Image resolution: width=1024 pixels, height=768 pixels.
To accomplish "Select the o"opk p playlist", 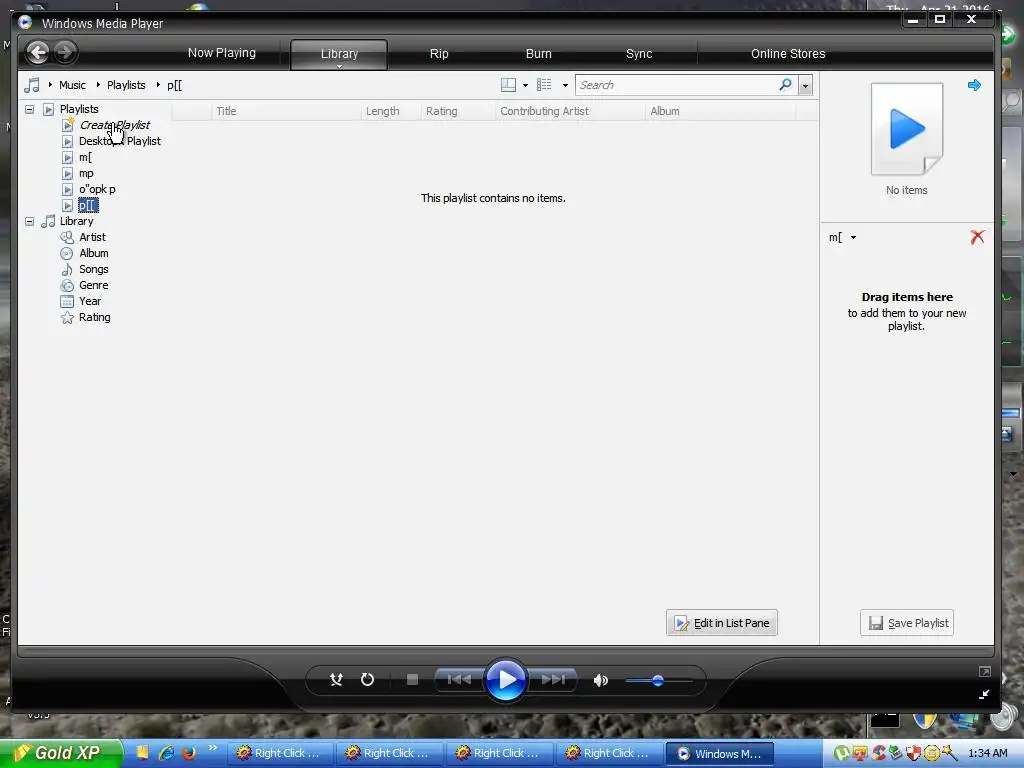I will 97,189.
